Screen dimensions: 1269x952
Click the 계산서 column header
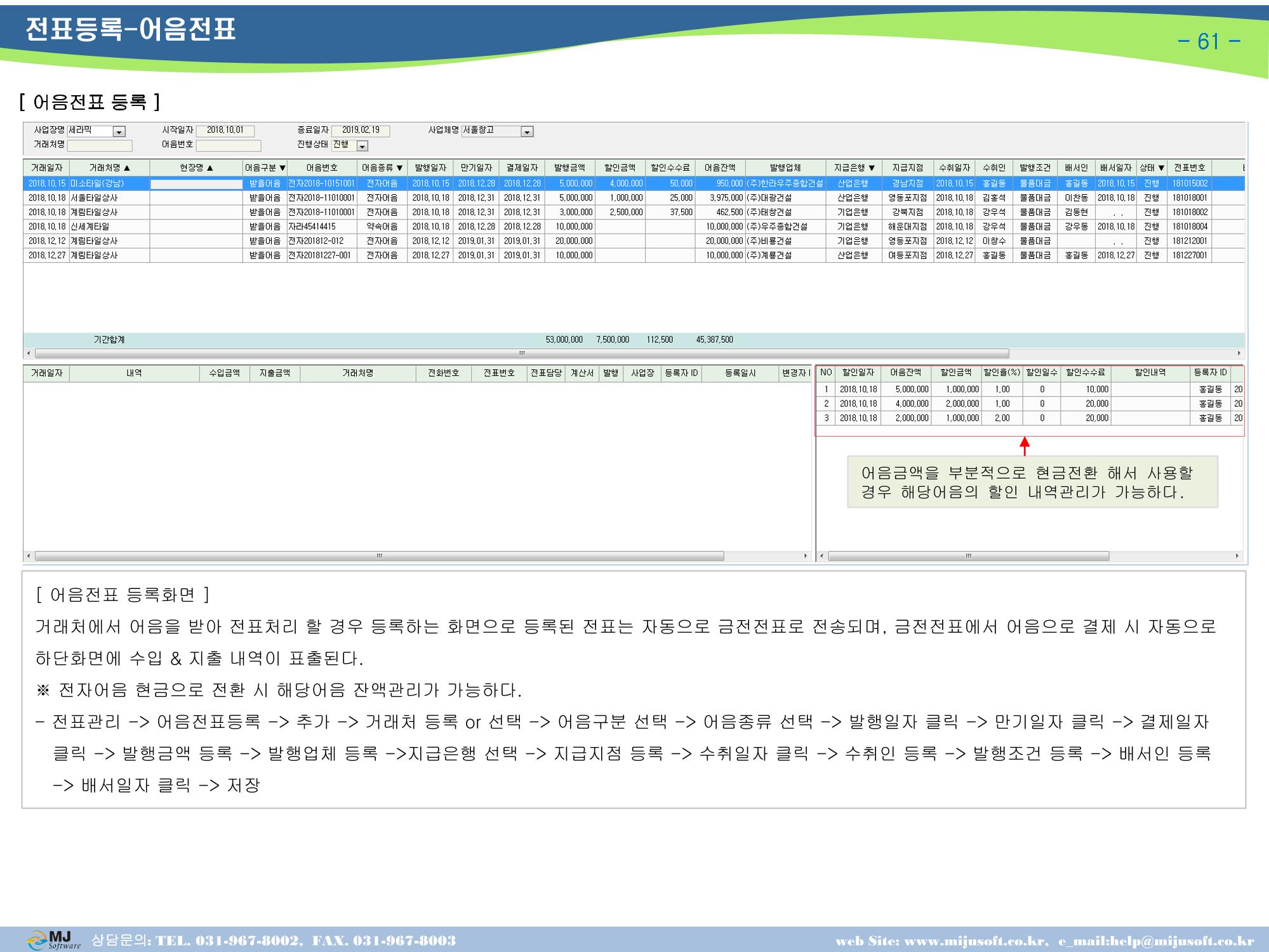[x=581, y=374]
